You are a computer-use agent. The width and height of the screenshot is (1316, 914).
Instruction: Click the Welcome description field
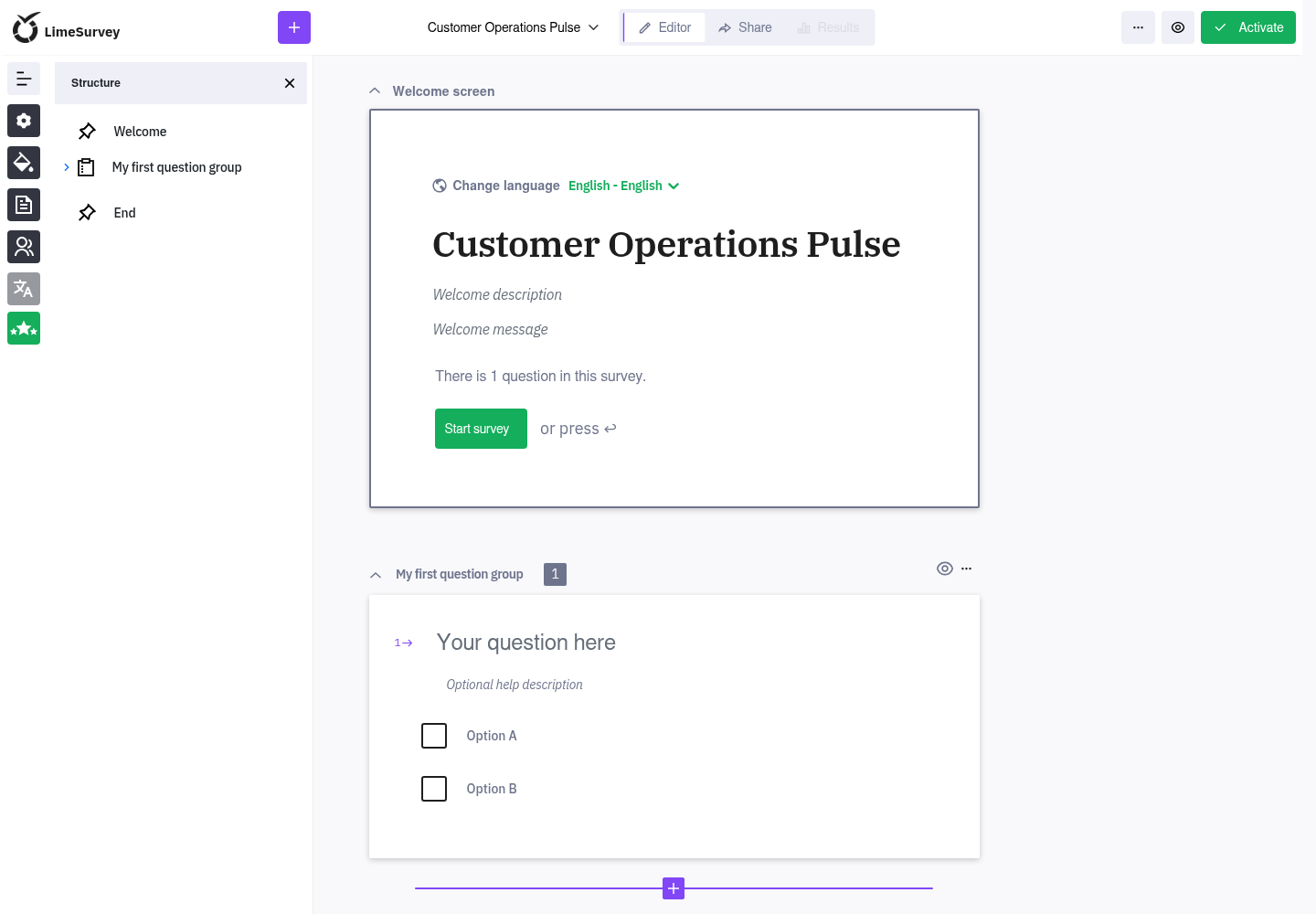pyautogui.click(x=497, y=294)
